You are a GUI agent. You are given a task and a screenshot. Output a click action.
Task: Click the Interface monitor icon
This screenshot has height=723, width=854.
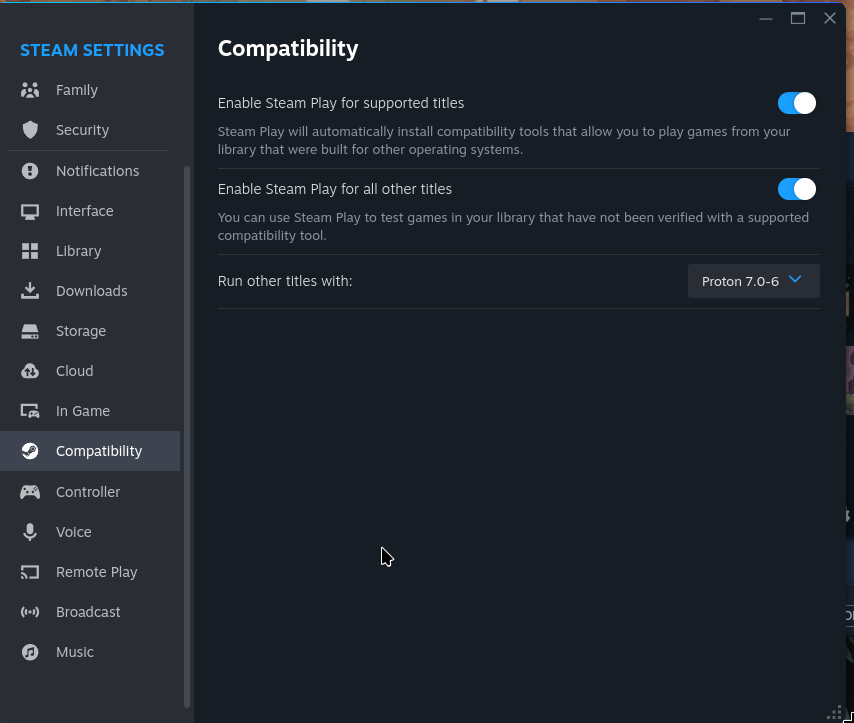[x=30, y=211]
